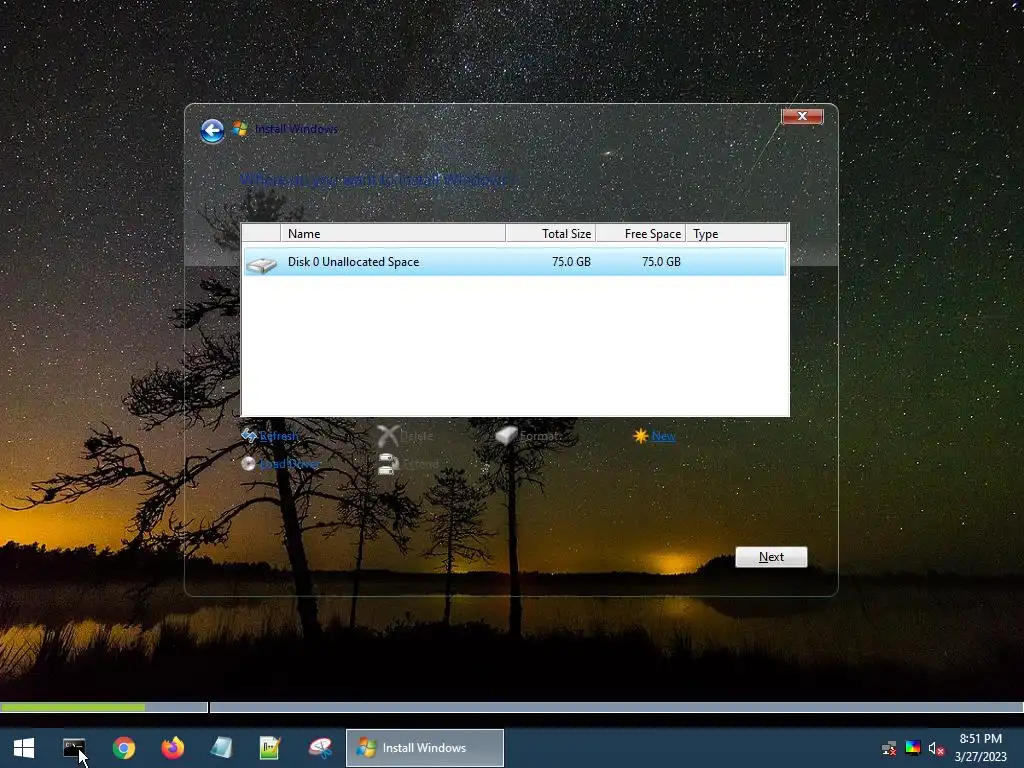Click the orange New starburst icon

tap(641, 436)
